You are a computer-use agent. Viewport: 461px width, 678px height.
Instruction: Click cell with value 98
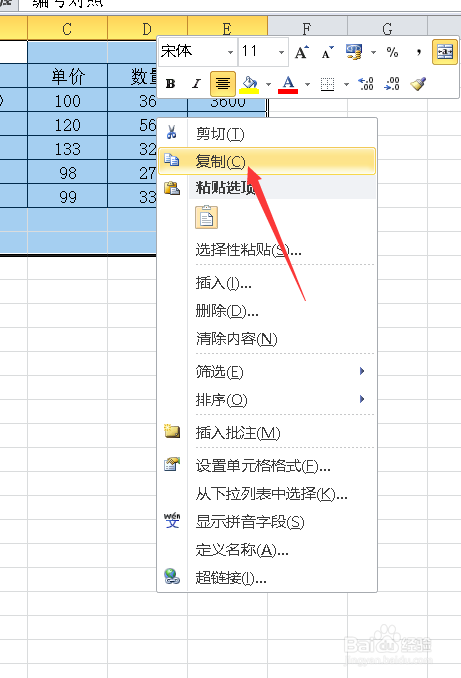tap(67, 173)
